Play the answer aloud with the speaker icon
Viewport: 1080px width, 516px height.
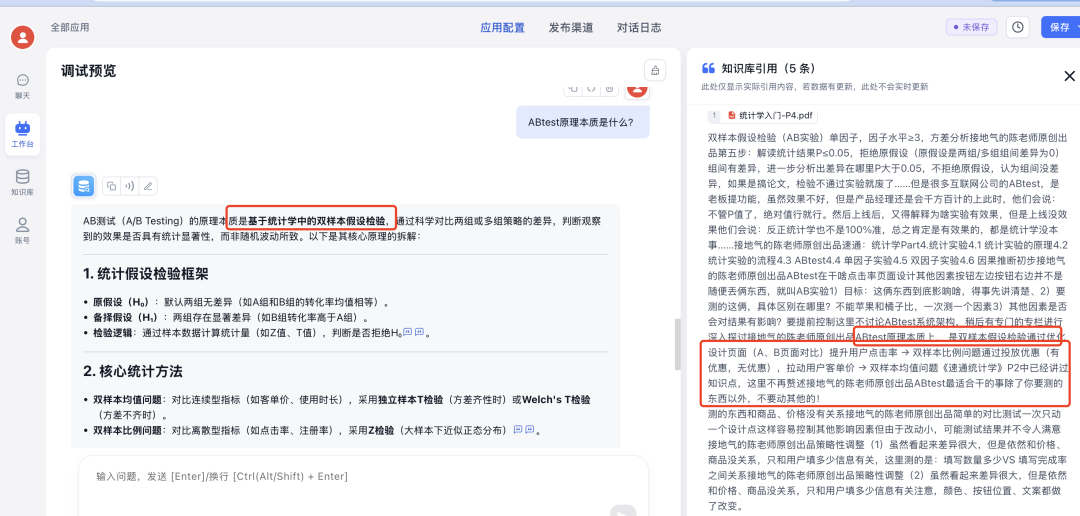point(129,185)
